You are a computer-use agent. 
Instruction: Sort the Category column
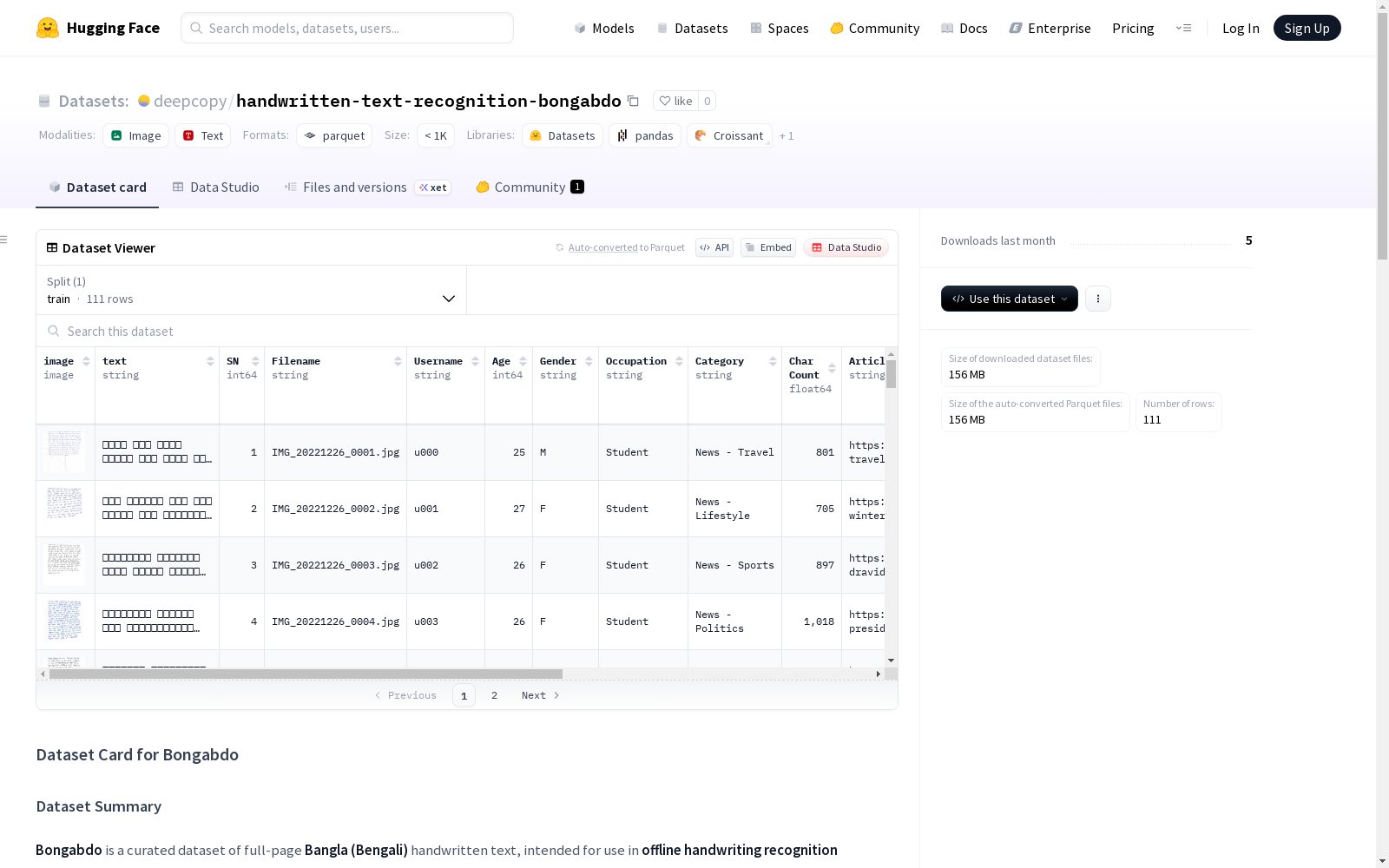click(x=773, y=361)
